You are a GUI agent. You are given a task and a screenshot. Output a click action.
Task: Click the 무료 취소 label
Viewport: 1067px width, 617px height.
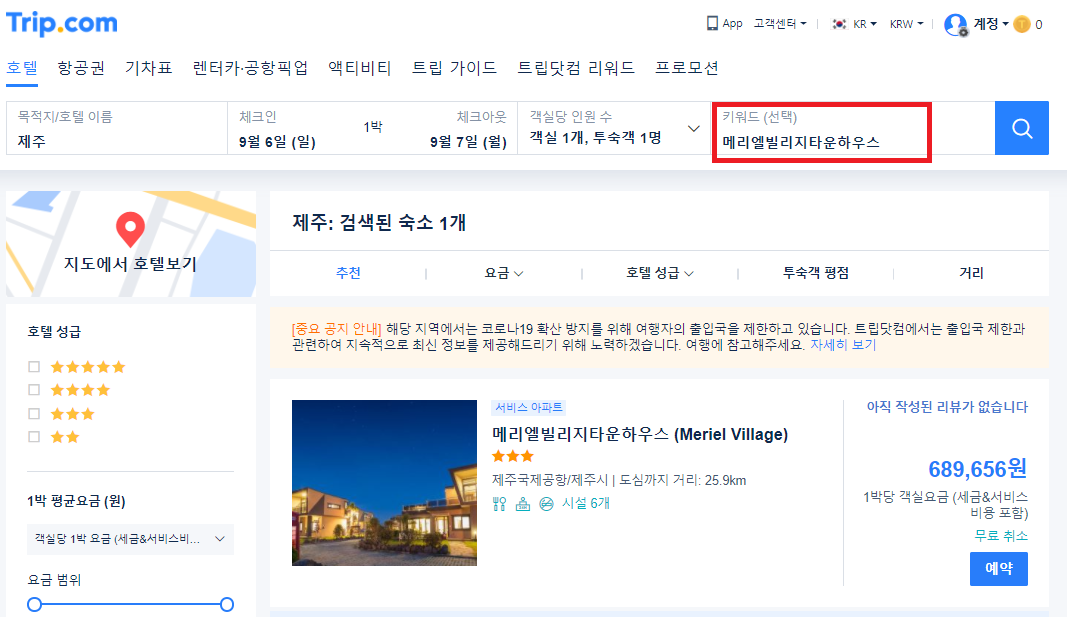coord(1001,535)
